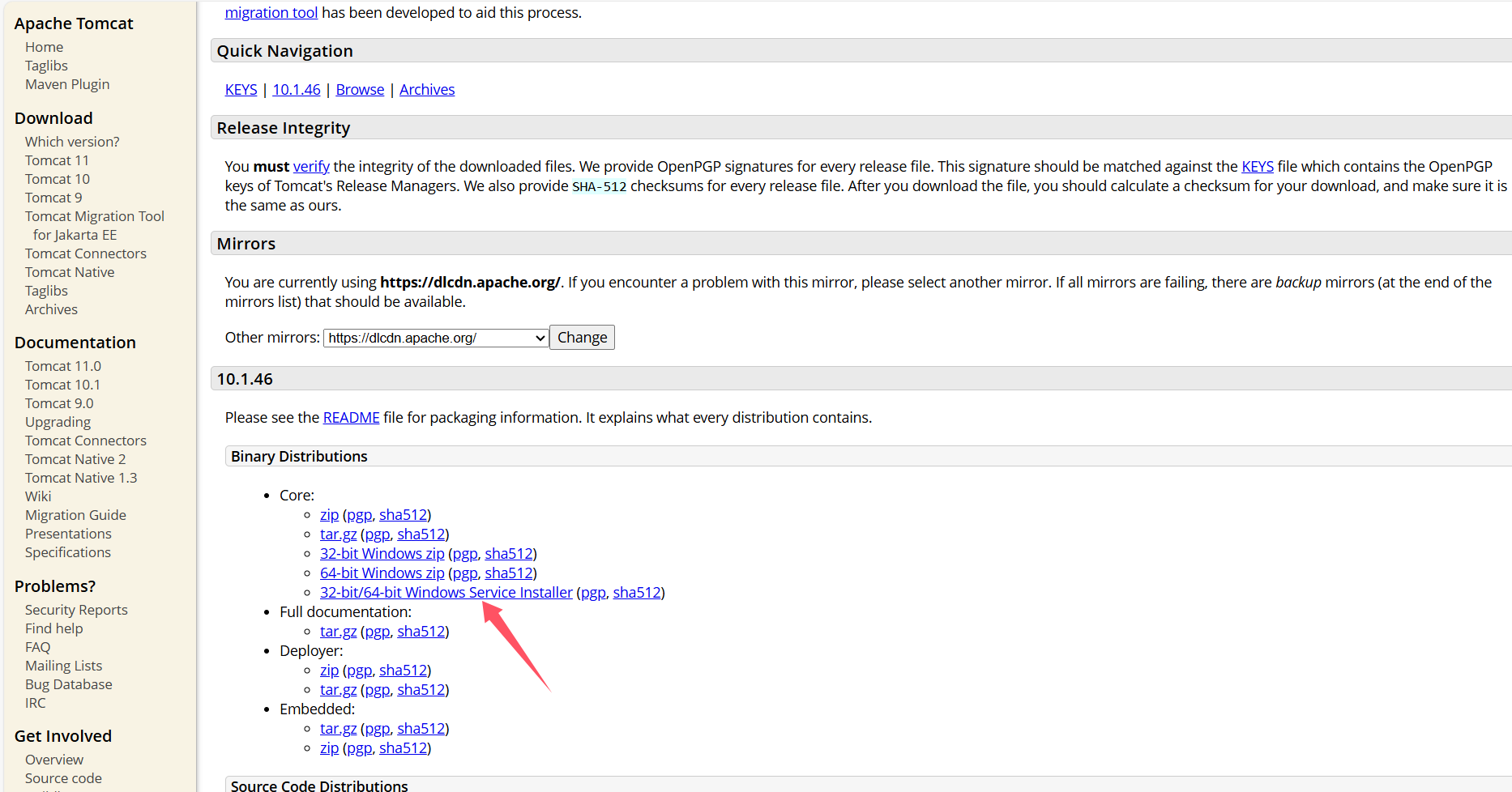Open the migration tool link at top
This screenshot has width=1512, height=792.
[x=271, y=13]
